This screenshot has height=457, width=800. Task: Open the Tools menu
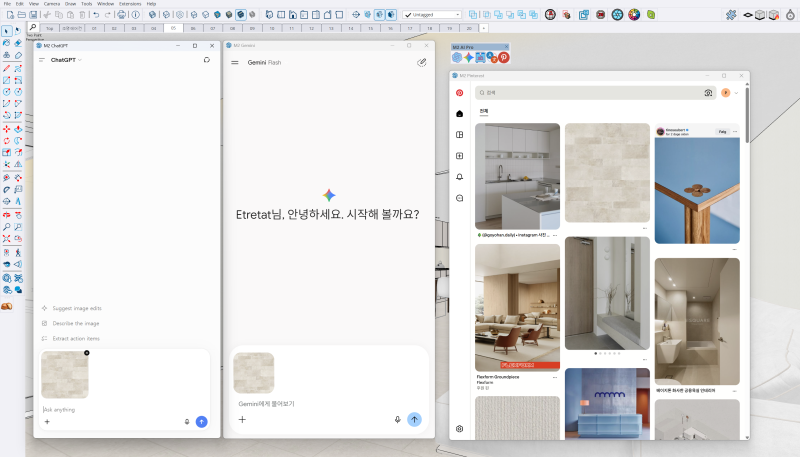[x=87, y=4]
